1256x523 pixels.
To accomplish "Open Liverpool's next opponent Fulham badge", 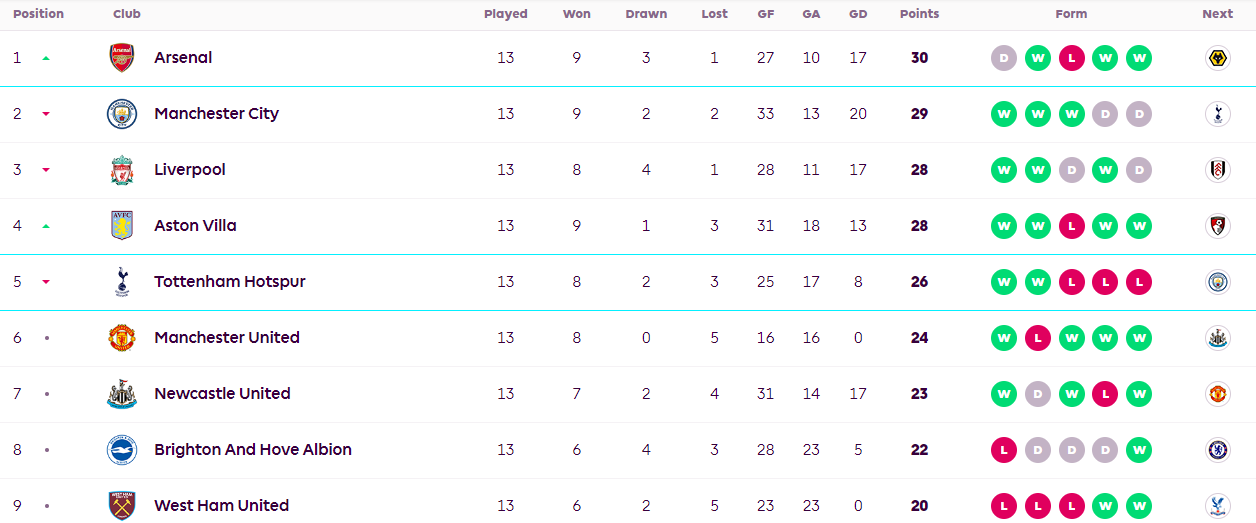I will [1217, 170].
